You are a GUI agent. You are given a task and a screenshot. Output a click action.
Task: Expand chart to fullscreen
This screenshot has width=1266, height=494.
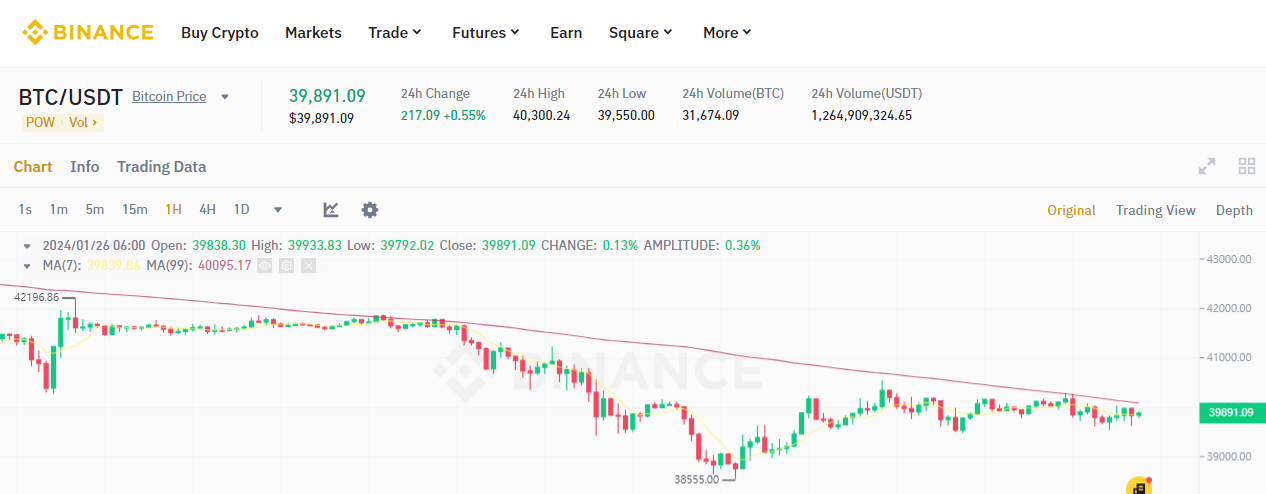coord(1207,167)
